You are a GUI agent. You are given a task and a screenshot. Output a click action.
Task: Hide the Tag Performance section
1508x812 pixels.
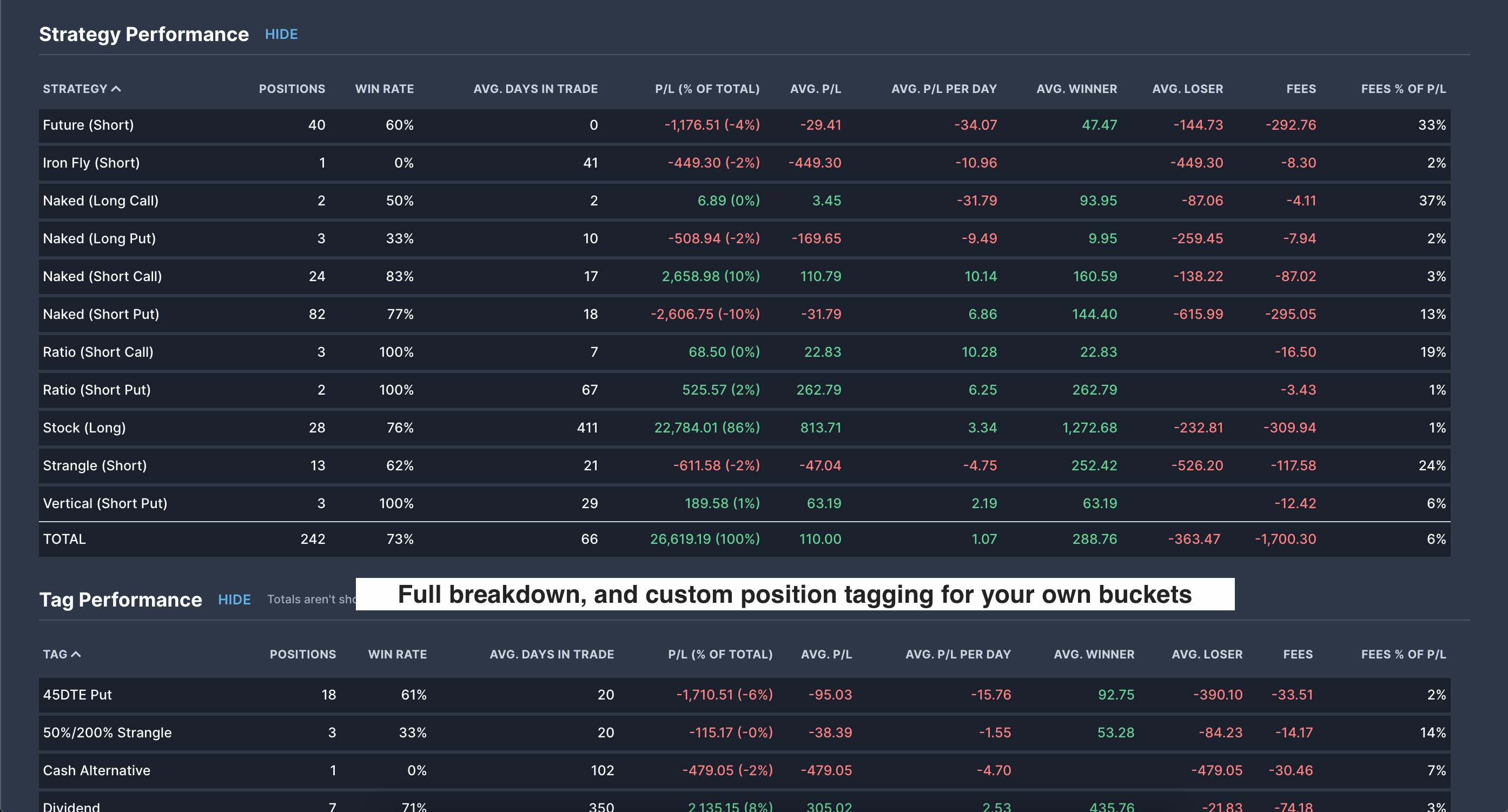(x=234, y=600)
